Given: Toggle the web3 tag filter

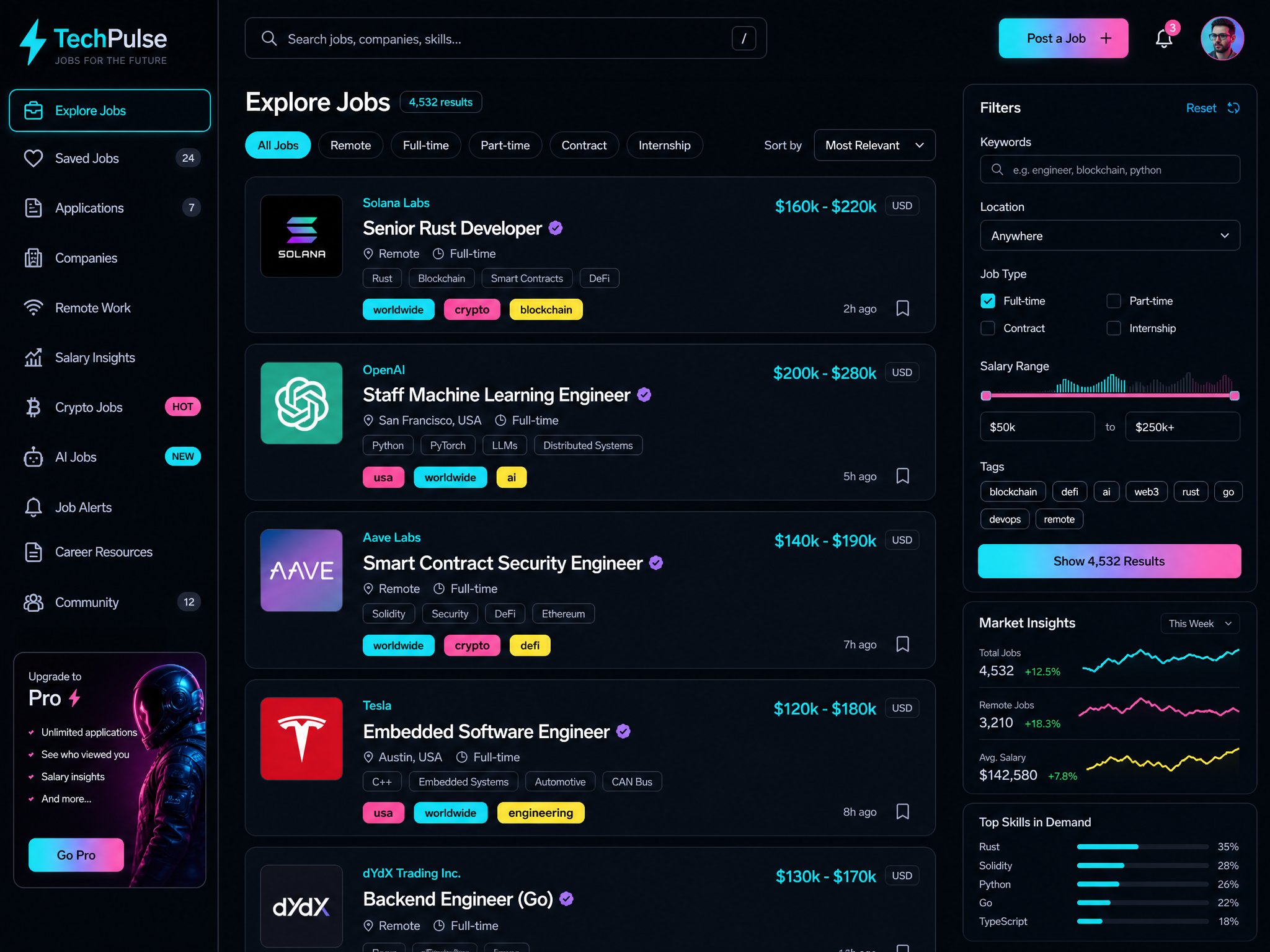Looking at the screenshot, I should click(x=1146, y=491).
